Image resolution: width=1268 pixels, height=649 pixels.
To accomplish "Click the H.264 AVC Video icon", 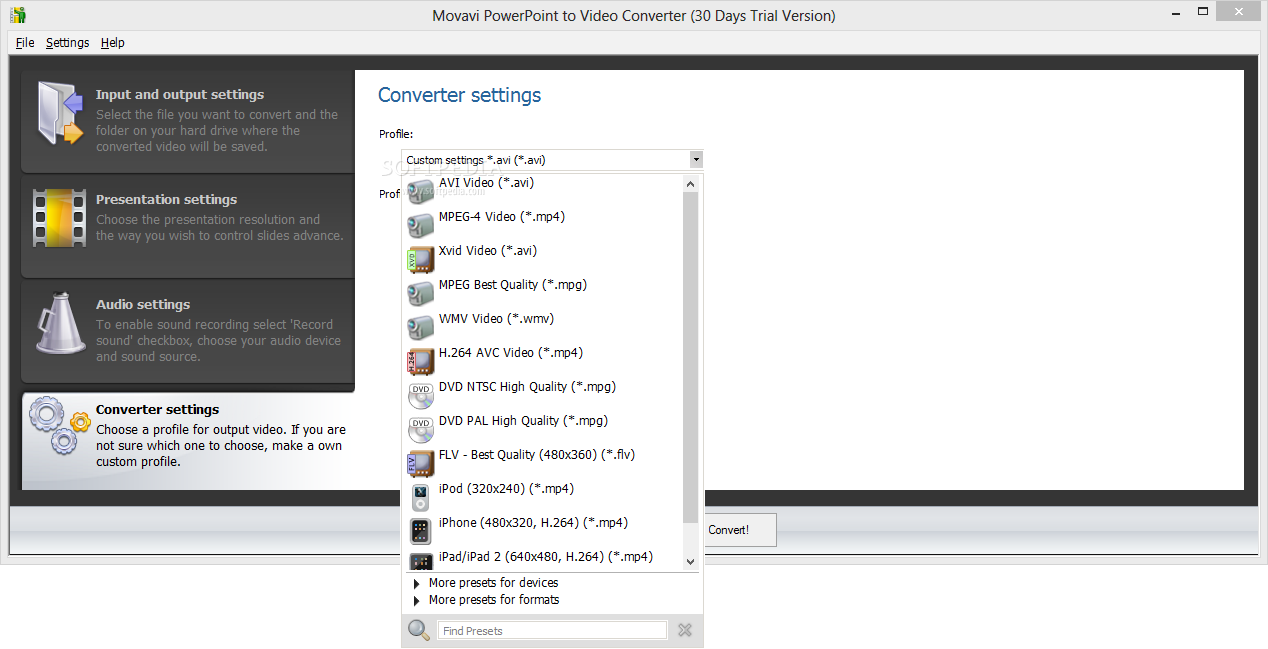I will pos(421,360).
